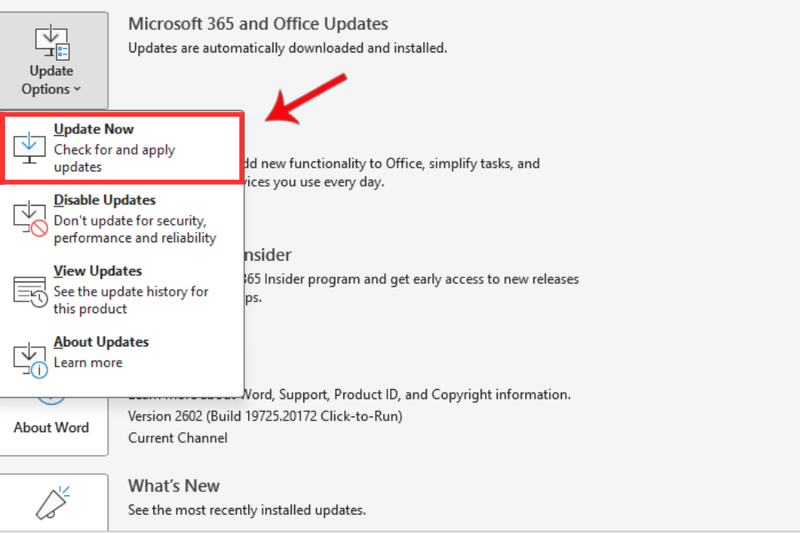Click the Version 2602 build number text
800x533 pixels.
(265, 416)
